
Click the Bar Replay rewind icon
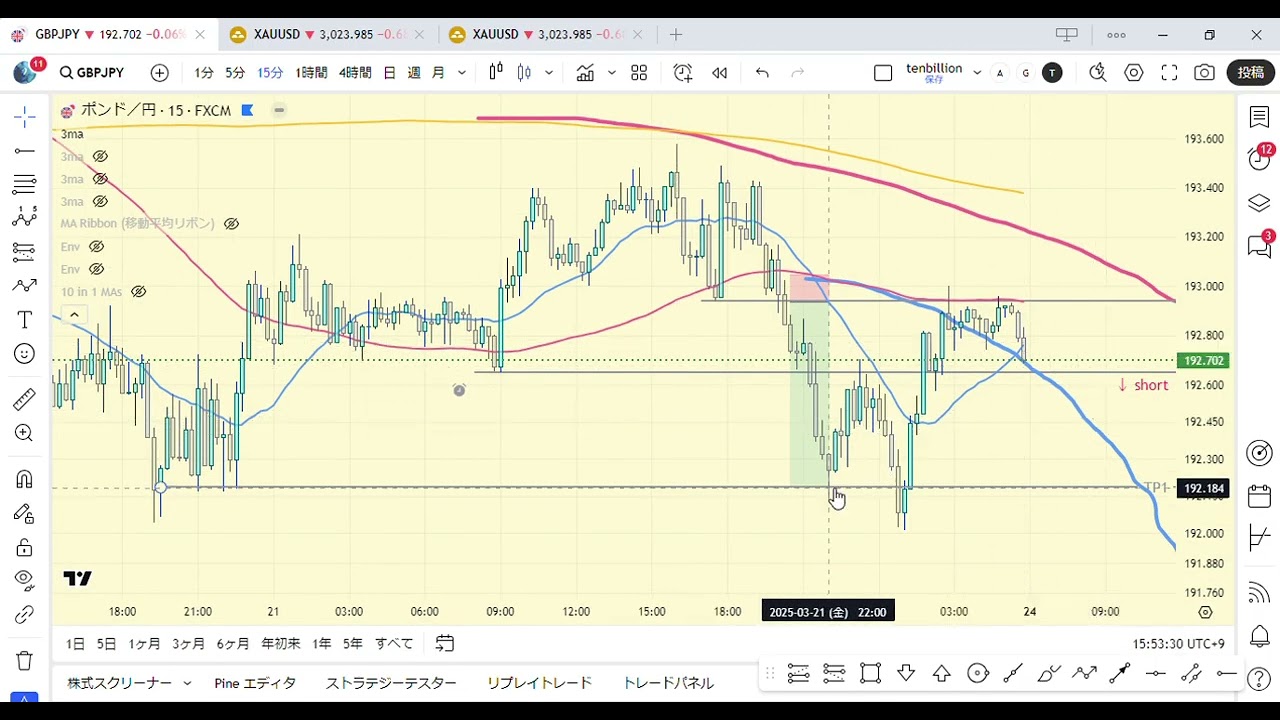click(719, 73)
